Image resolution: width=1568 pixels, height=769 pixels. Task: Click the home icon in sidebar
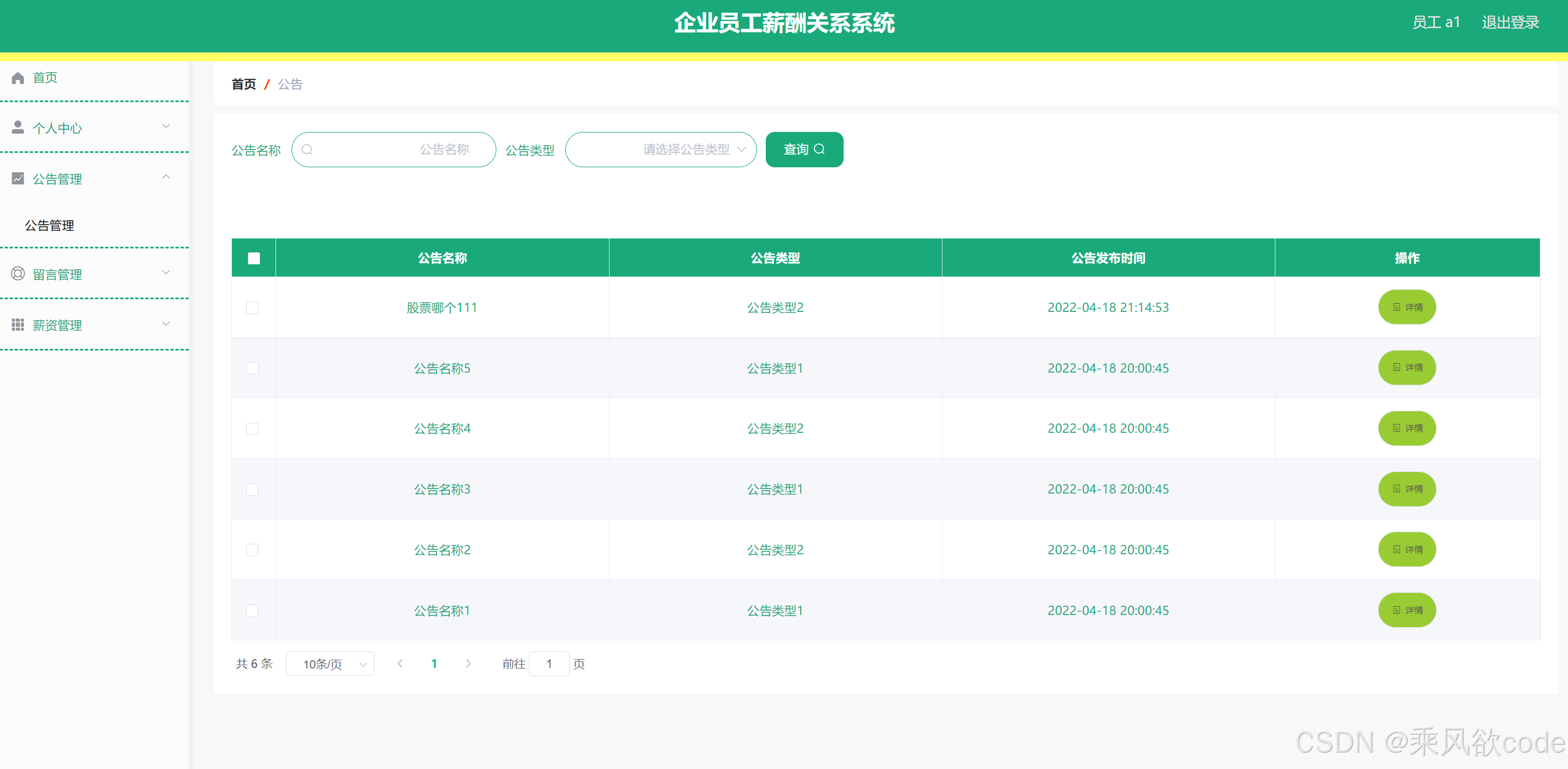(18, 78)
